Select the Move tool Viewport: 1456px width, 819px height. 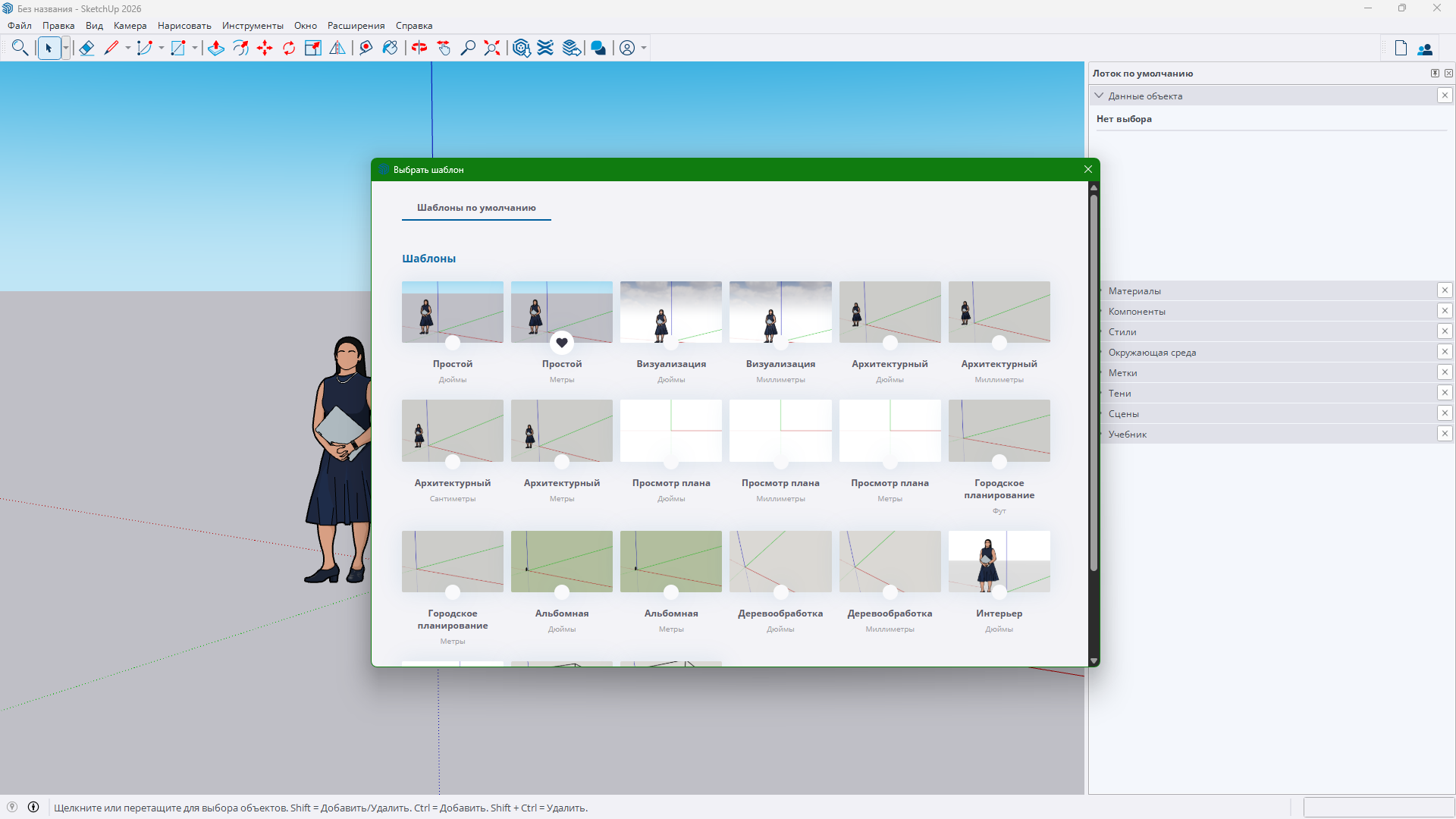(x=265, y=48)
